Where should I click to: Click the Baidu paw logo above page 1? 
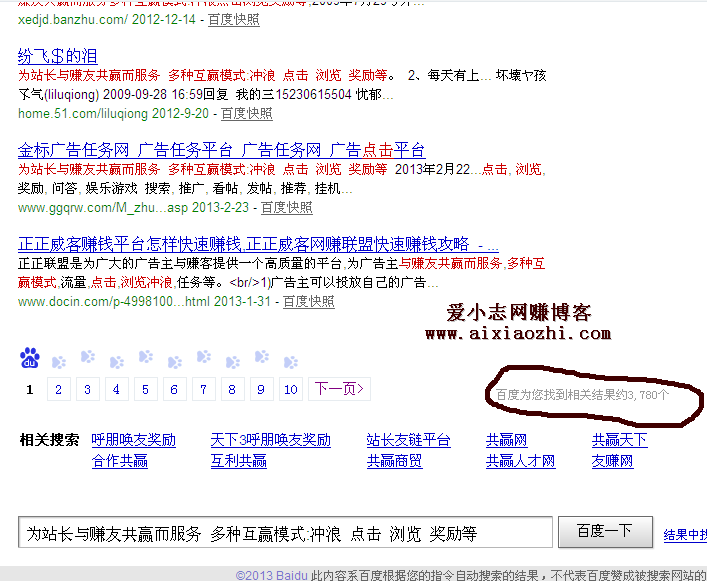coord(30,358)
